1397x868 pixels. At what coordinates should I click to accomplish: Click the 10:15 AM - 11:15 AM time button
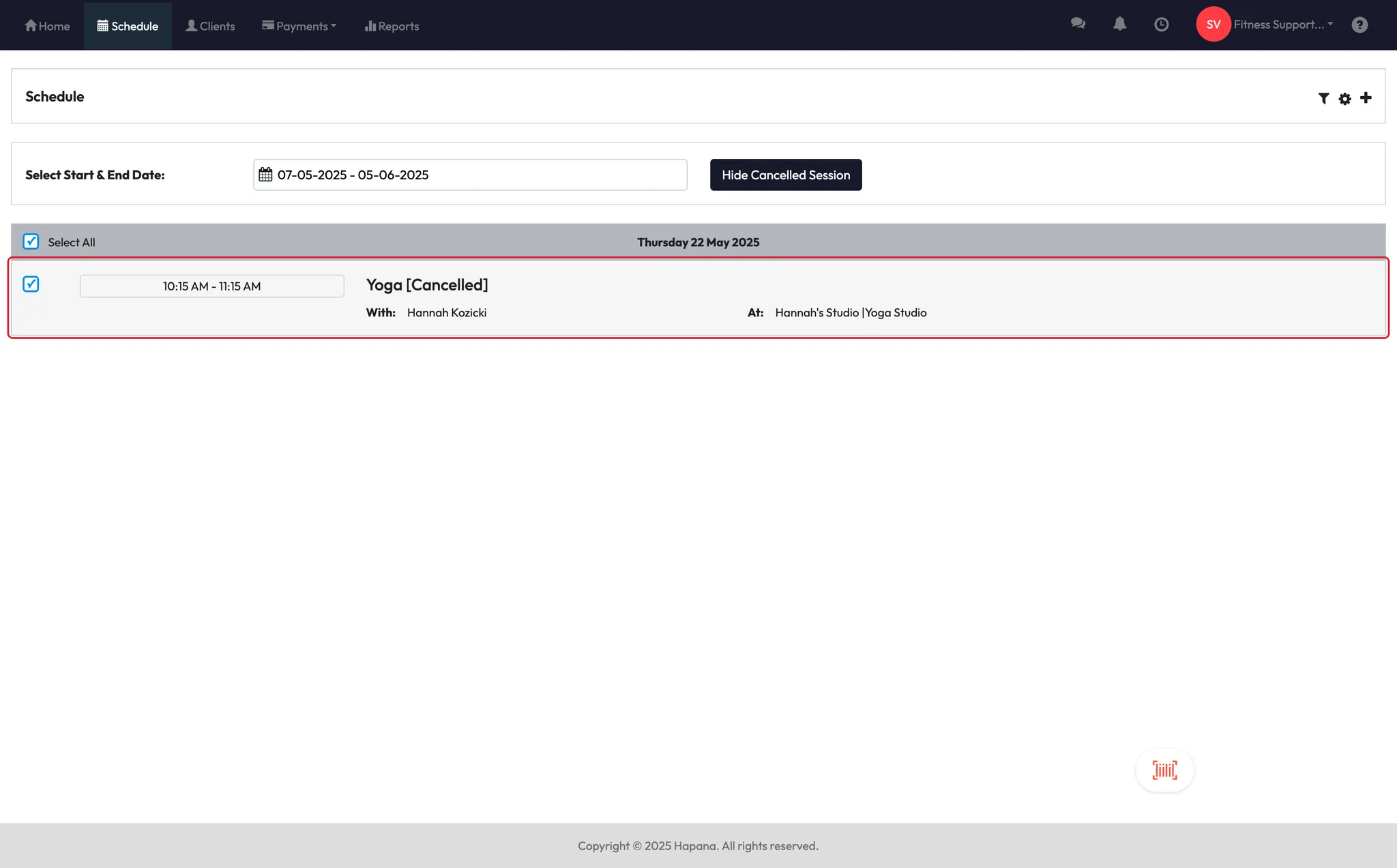(x=211, y=286)
